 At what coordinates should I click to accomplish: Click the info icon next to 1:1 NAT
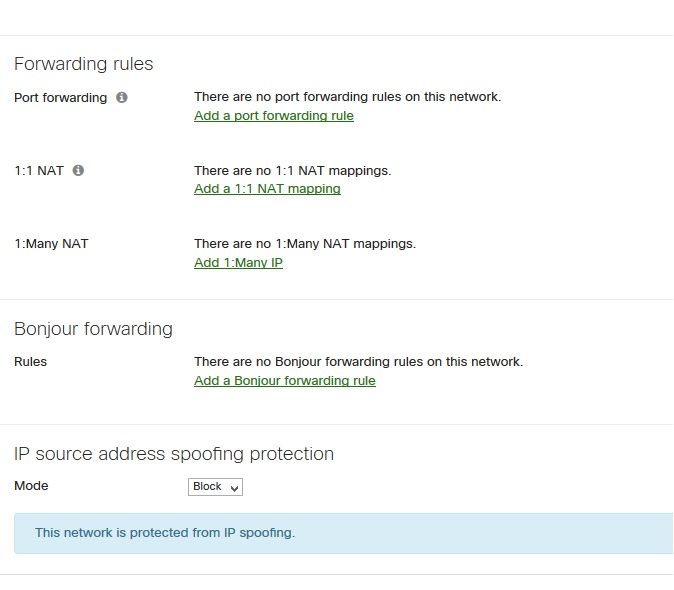click(78, 171)
